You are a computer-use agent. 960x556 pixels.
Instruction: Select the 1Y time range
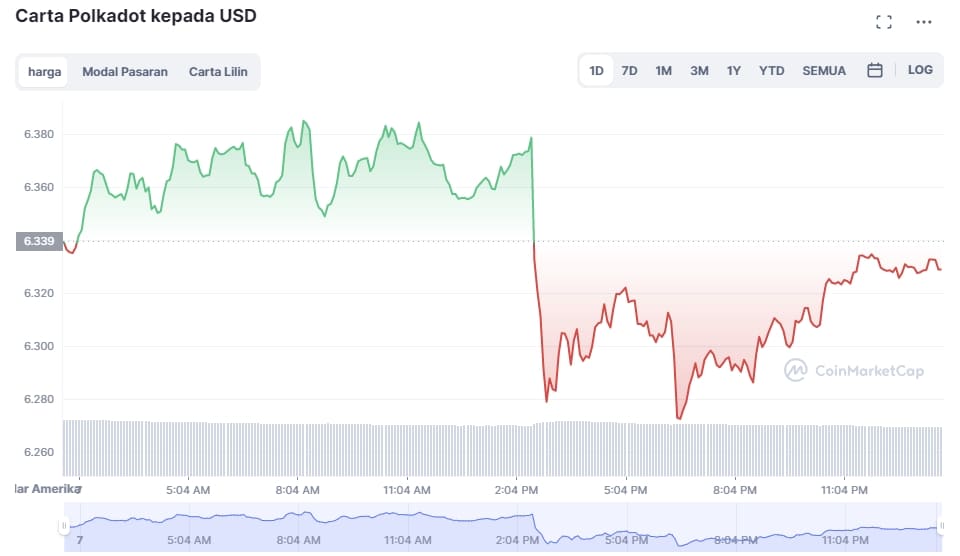tap(734, 71)
